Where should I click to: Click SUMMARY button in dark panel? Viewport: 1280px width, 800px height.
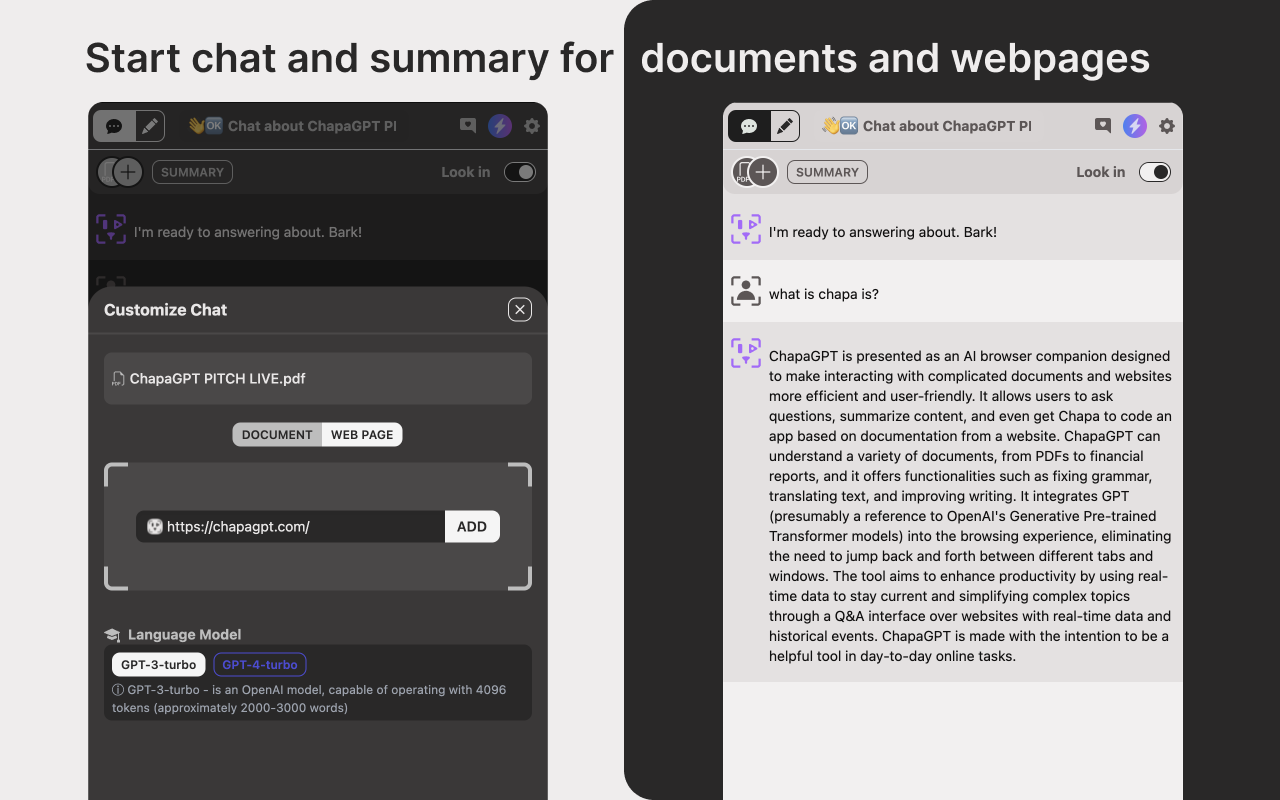point(192,172)
